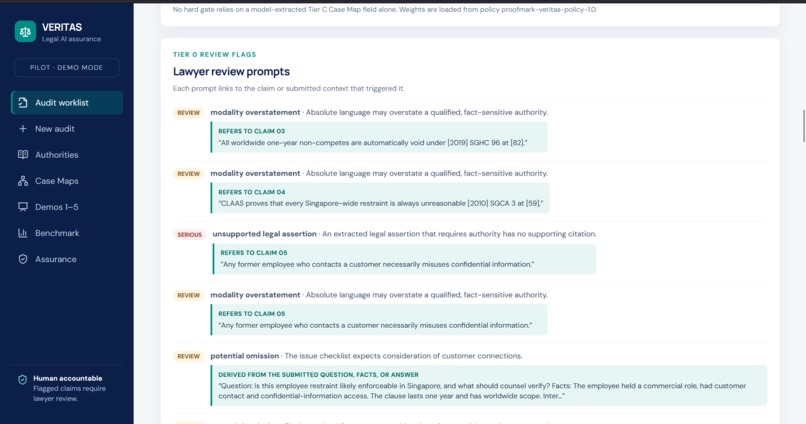Click the REVIEW badge beside Claim 03 prompt

pyautogui.click(x=189, y=113)
